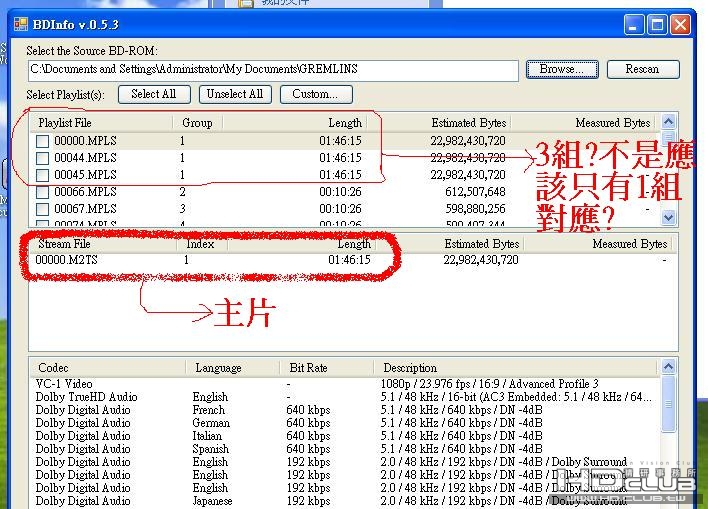
Task: Click the Description column header
Action: pos(516,368)
